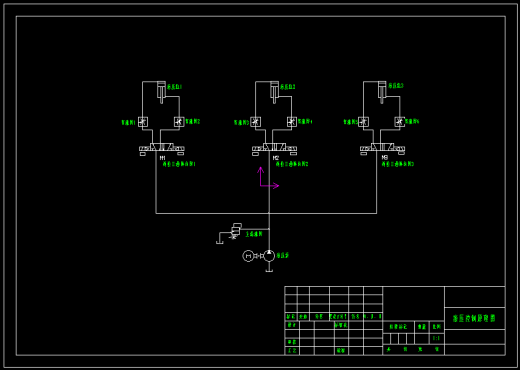This screenshot has width=520, height=370.
Task: Click the green label under M1 valve
Action: tap(179, 164)
